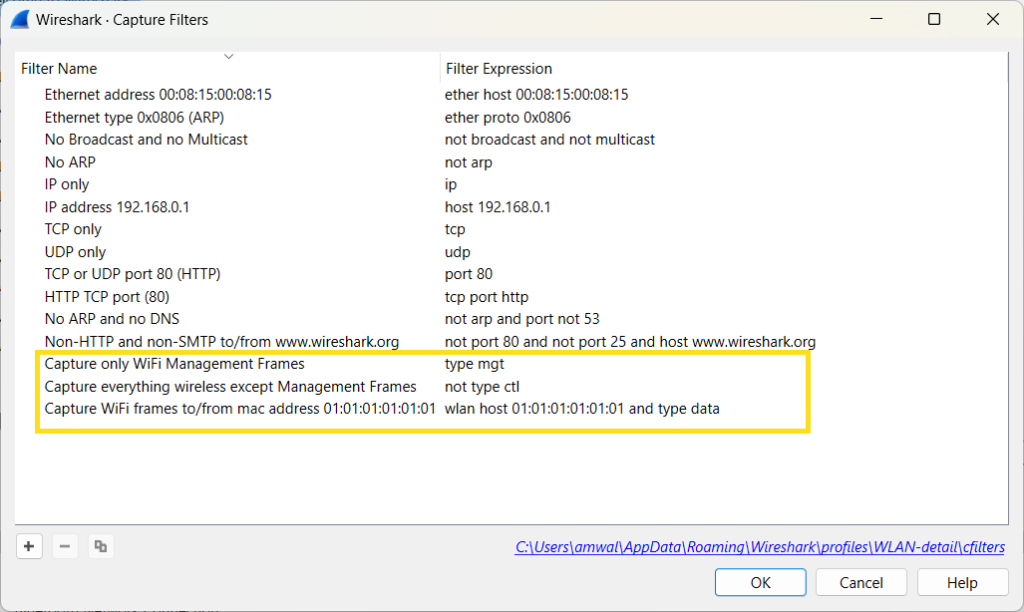Click the minus icon to remove filter

[64, 546]
